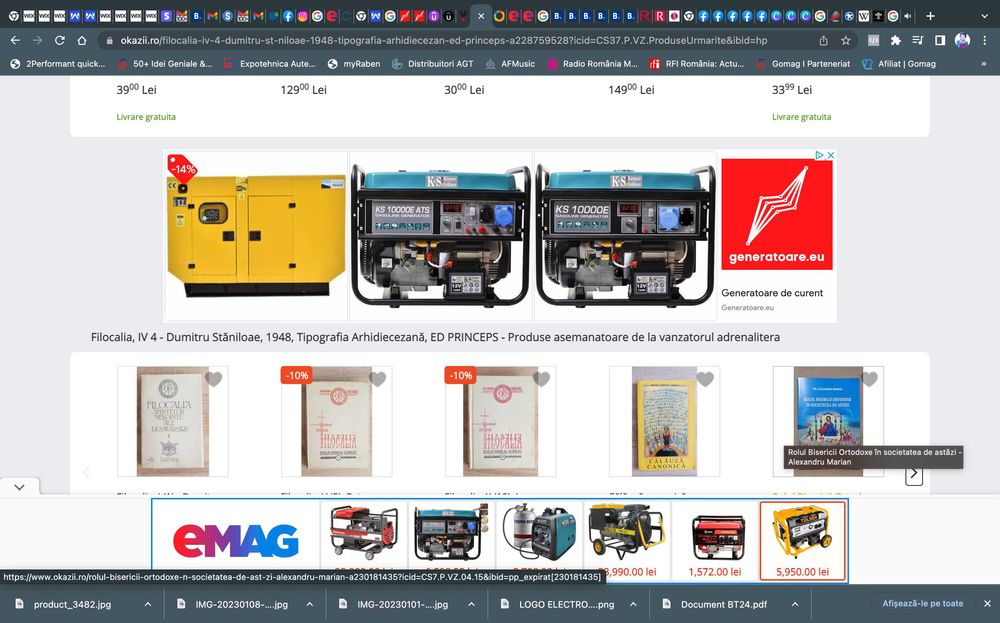Show more bookmarks with the double chevron
Viewport: 1000px width, 623px height.
point(983,64)
